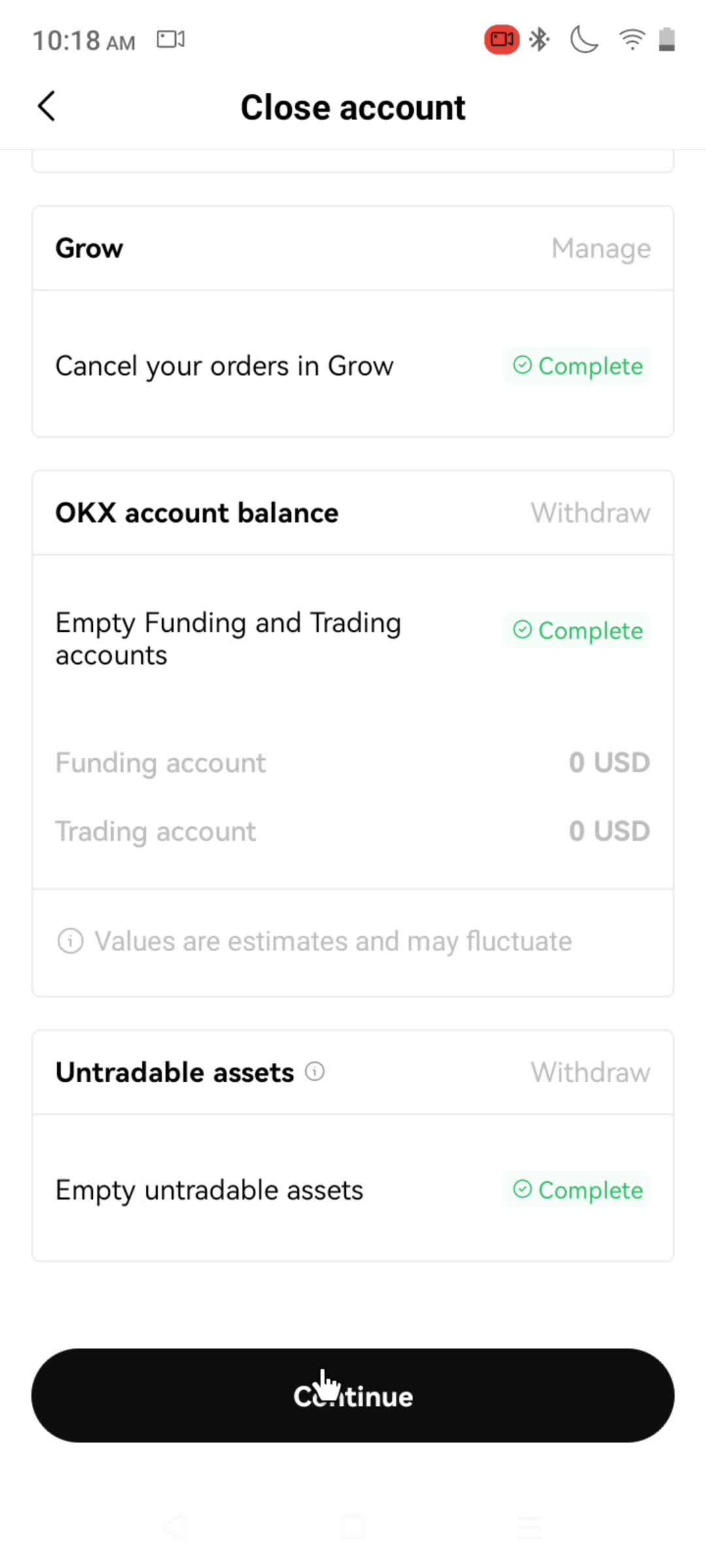Viewport: 706px width, 1568px height.
Task: Tap Withdraw beside Untradable assets
Action: pos(590,1072)
